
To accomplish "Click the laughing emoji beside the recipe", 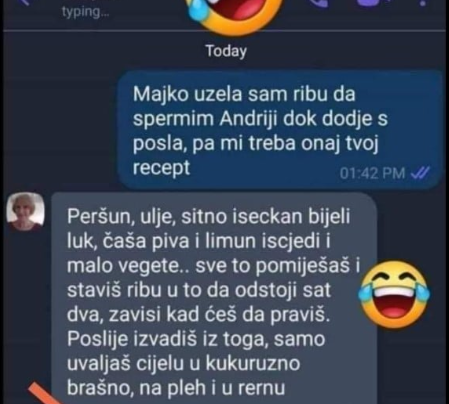I will (394, 295).
